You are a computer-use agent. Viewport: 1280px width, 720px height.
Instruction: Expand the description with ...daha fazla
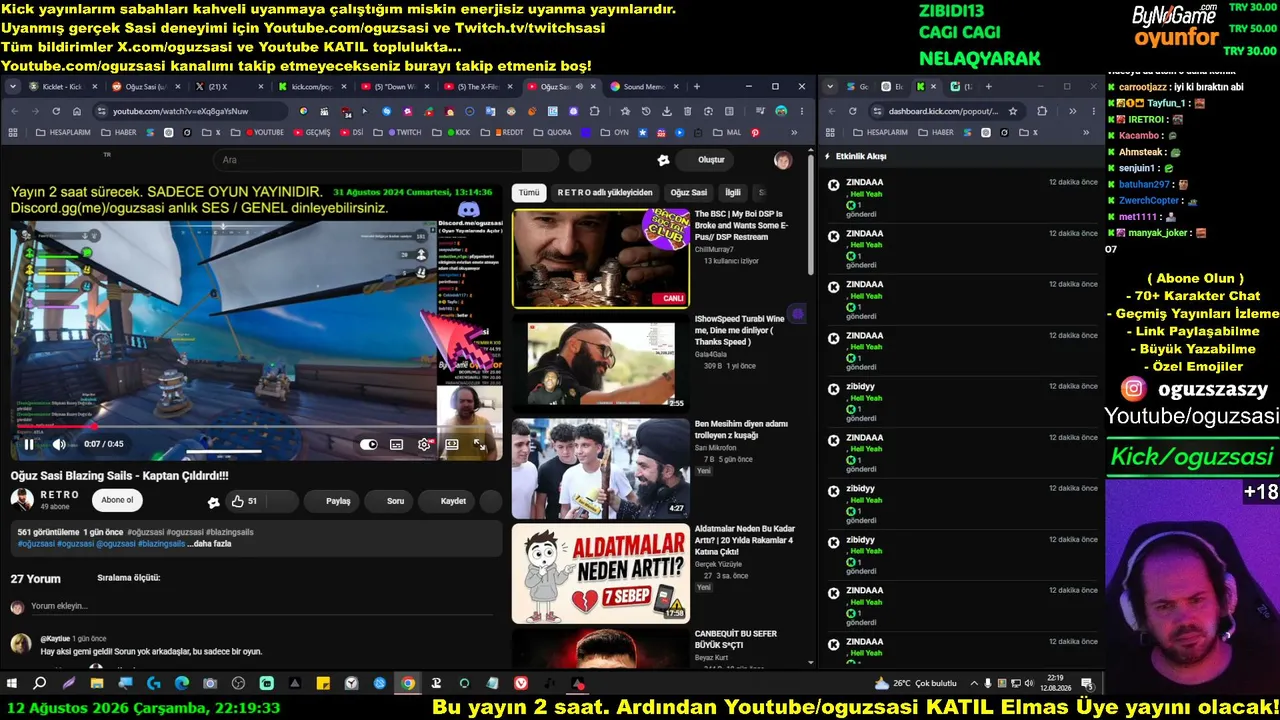point(210,544)
